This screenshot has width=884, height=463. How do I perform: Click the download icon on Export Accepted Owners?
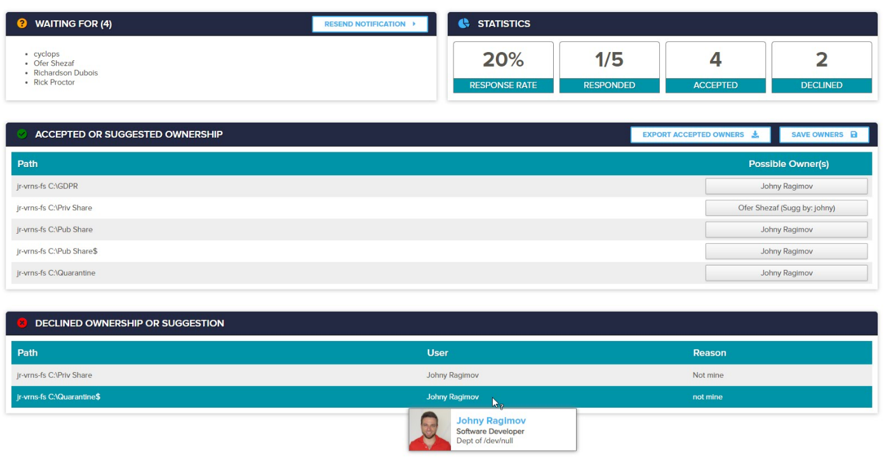pos(755,135)
